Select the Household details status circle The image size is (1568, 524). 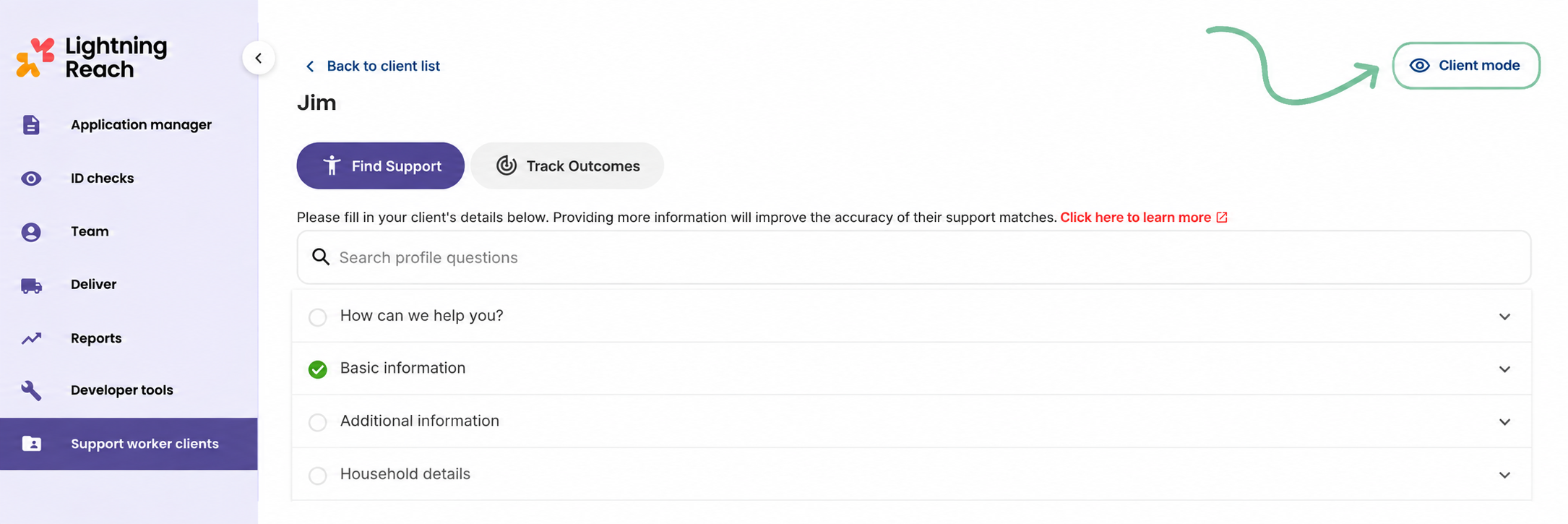[x=318, y=476]
